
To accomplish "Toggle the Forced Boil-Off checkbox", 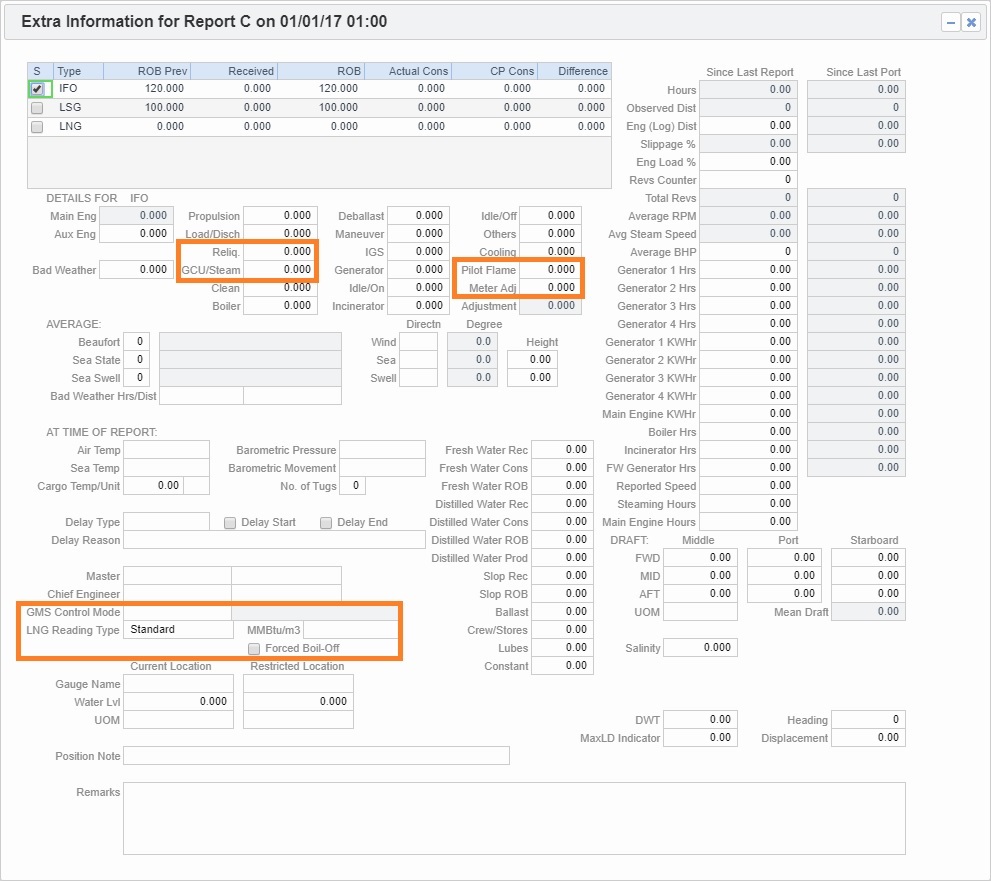I will coord(254,648).
